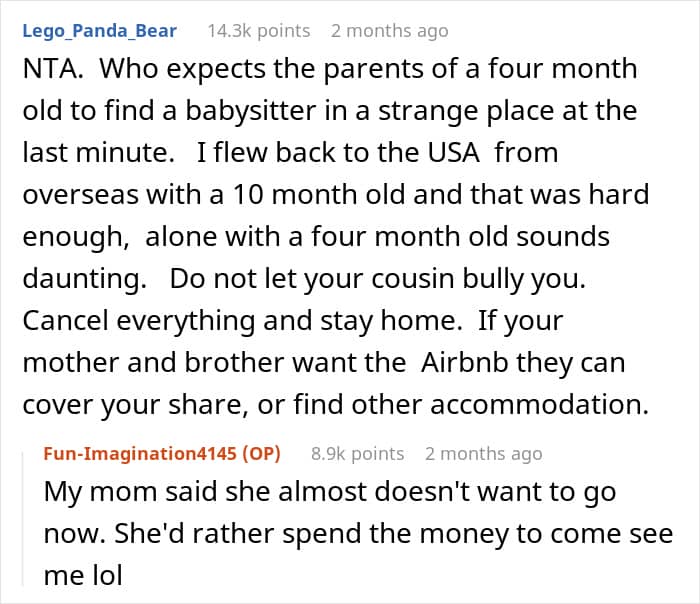The image size is (700, 604).
Task: Click the word babysitter in top comment
Action: pos(251,111)
